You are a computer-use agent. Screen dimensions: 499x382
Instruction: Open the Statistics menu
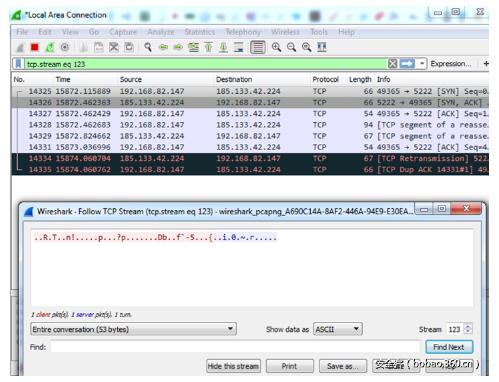coord(200,32)
